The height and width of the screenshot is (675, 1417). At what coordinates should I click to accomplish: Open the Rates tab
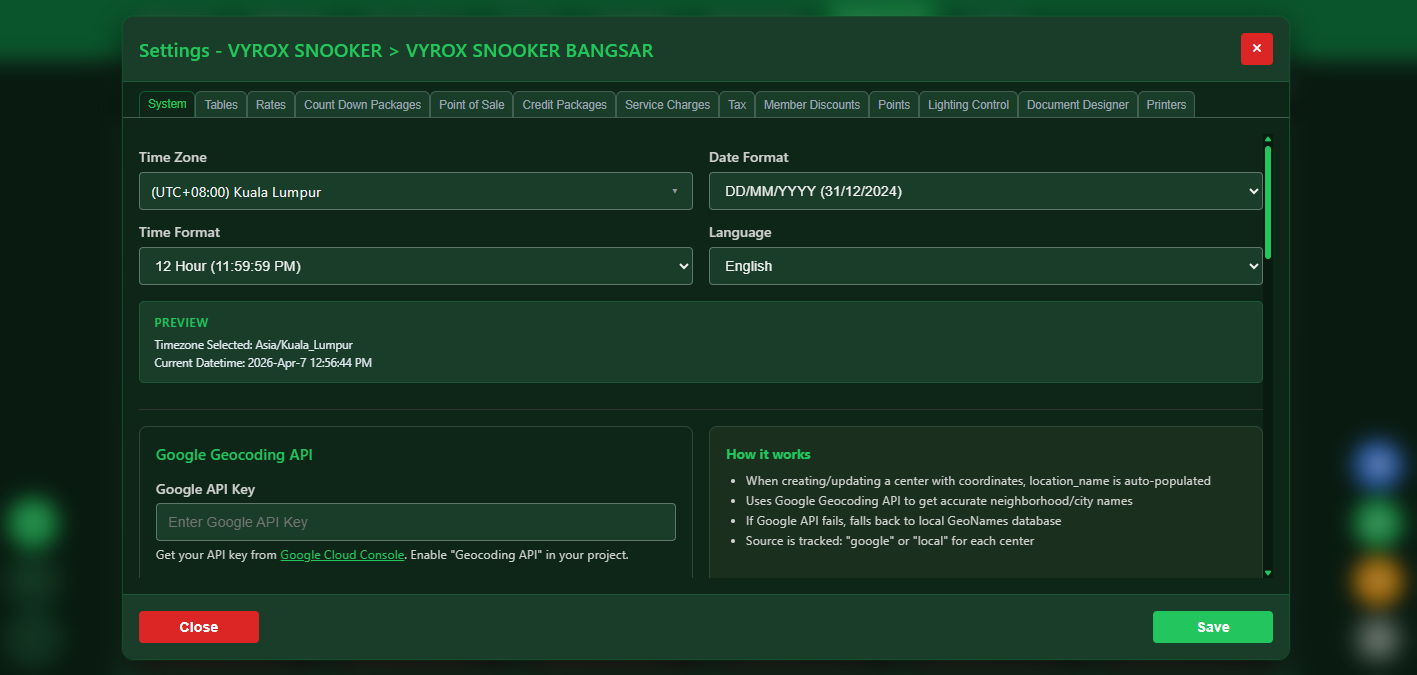click(x=270, y=104)
